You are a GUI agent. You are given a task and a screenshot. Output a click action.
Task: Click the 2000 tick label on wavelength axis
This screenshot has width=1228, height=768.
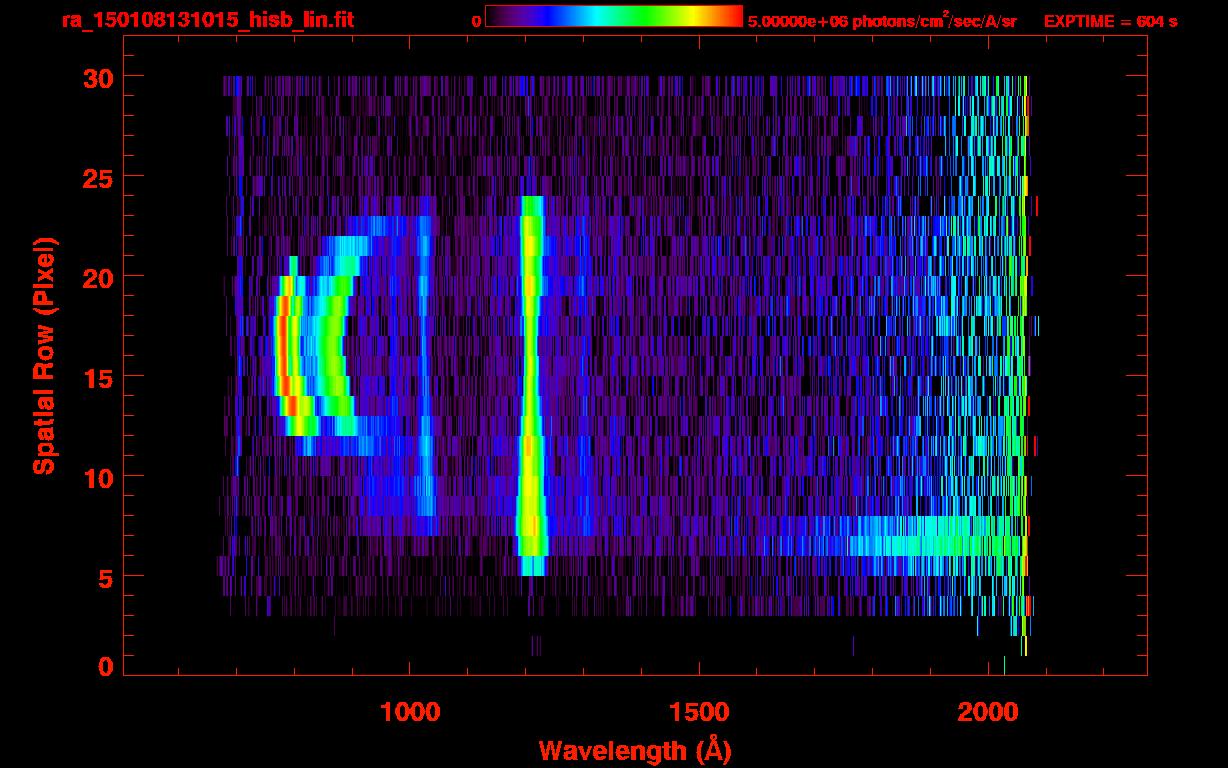[988, 712]
